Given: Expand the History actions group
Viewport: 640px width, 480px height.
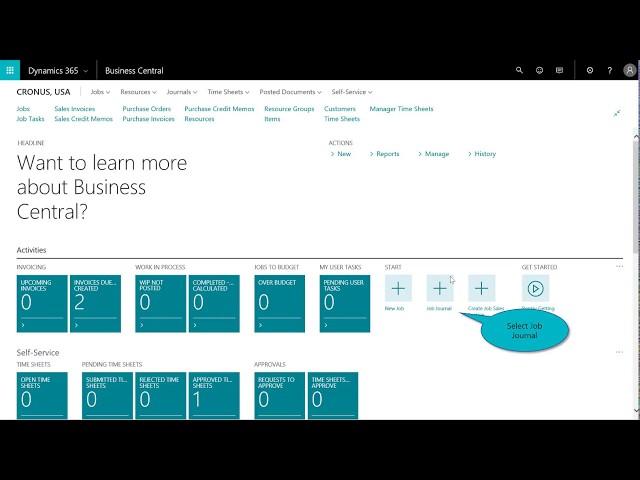Looking at the screenshot, I should 482,154.
